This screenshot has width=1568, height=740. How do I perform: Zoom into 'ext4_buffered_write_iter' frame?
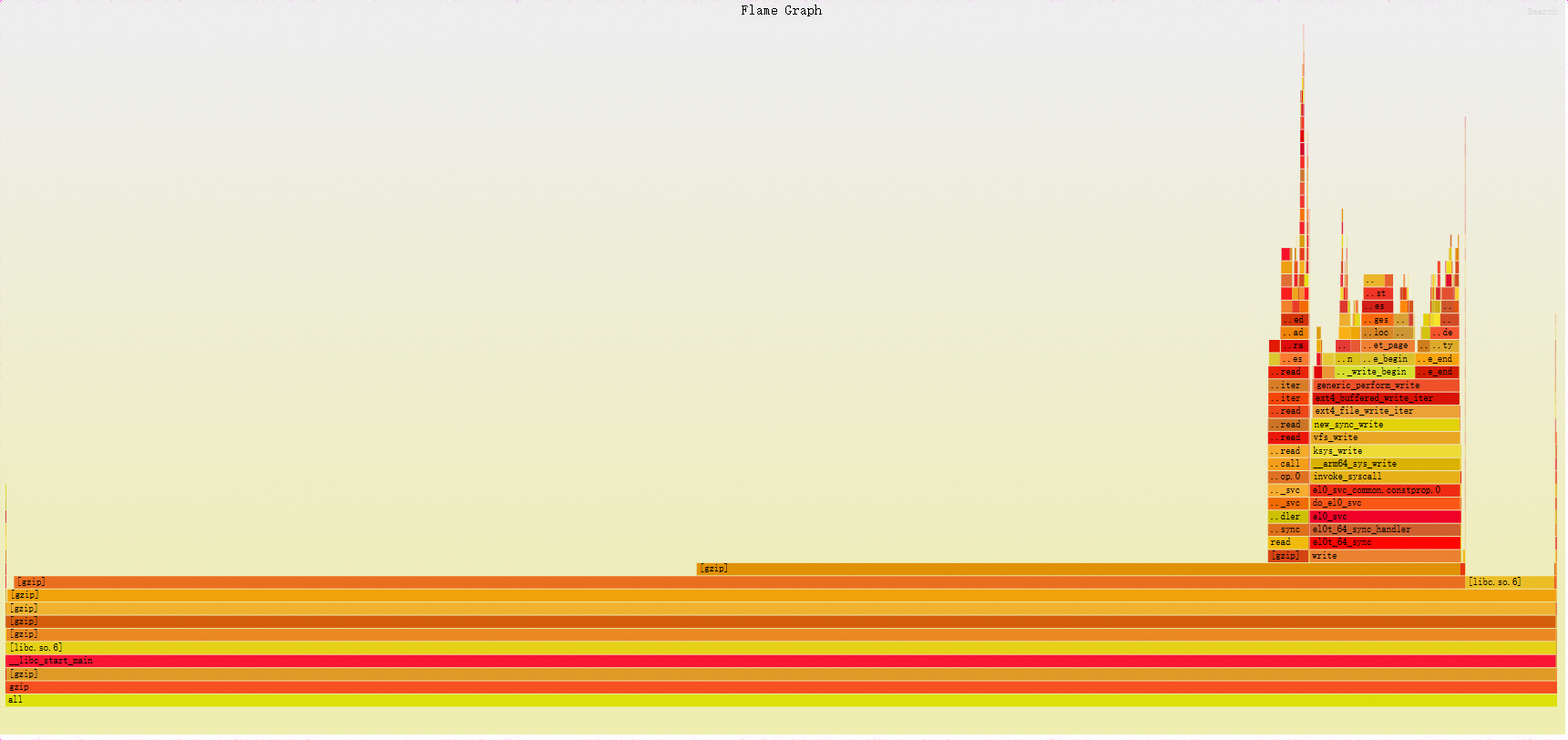tap(1386, 398)
